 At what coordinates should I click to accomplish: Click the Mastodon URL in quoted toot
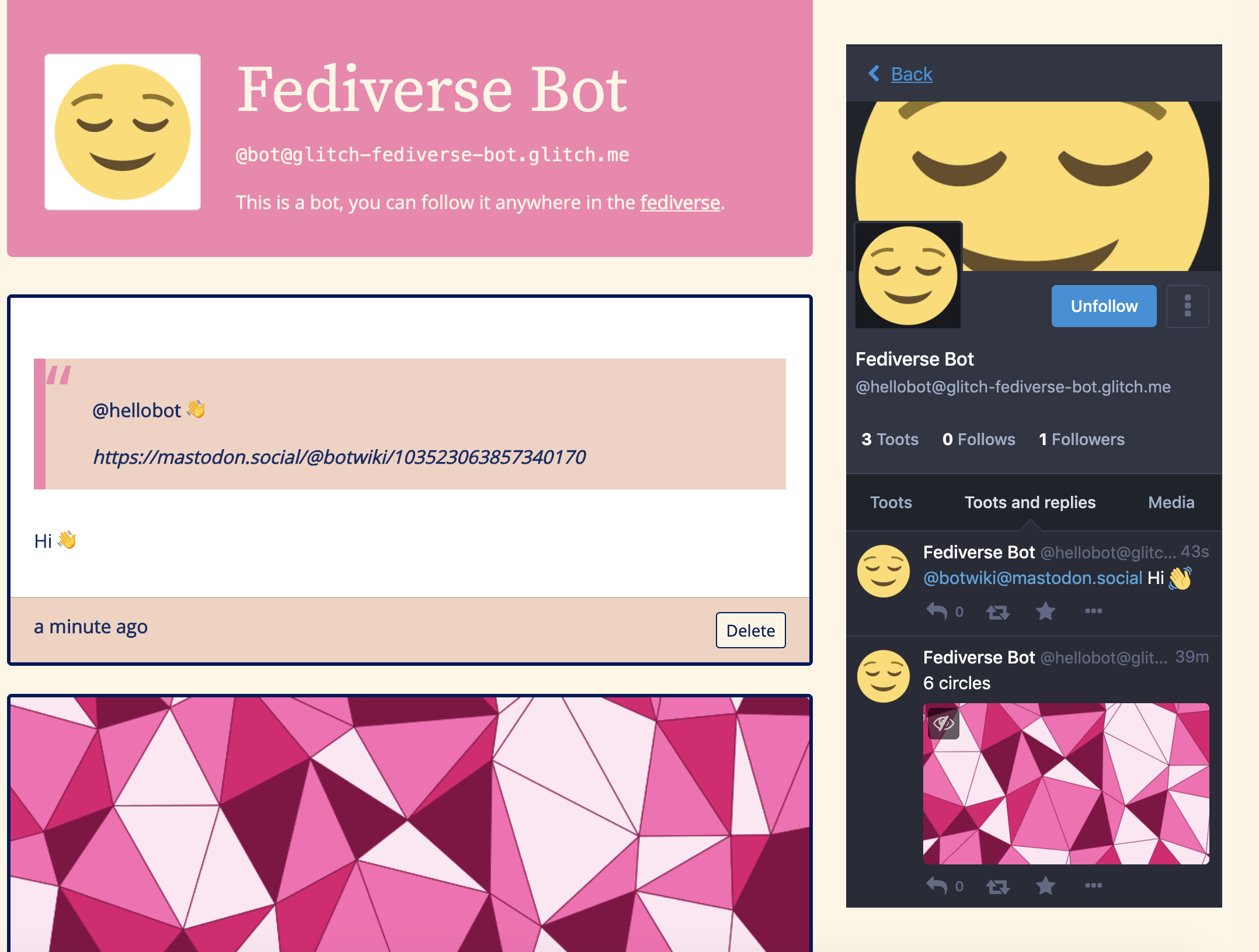[339, 456]
